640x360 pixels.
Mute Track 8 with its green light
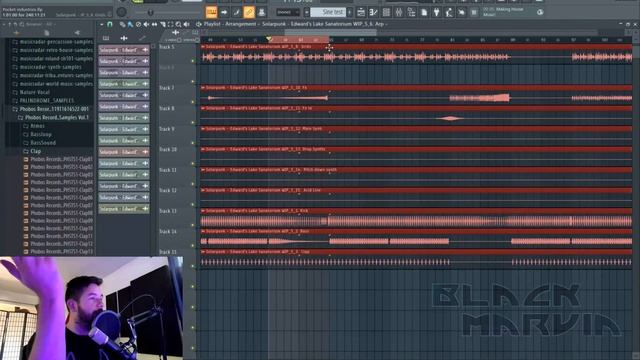tap(193, 122)
